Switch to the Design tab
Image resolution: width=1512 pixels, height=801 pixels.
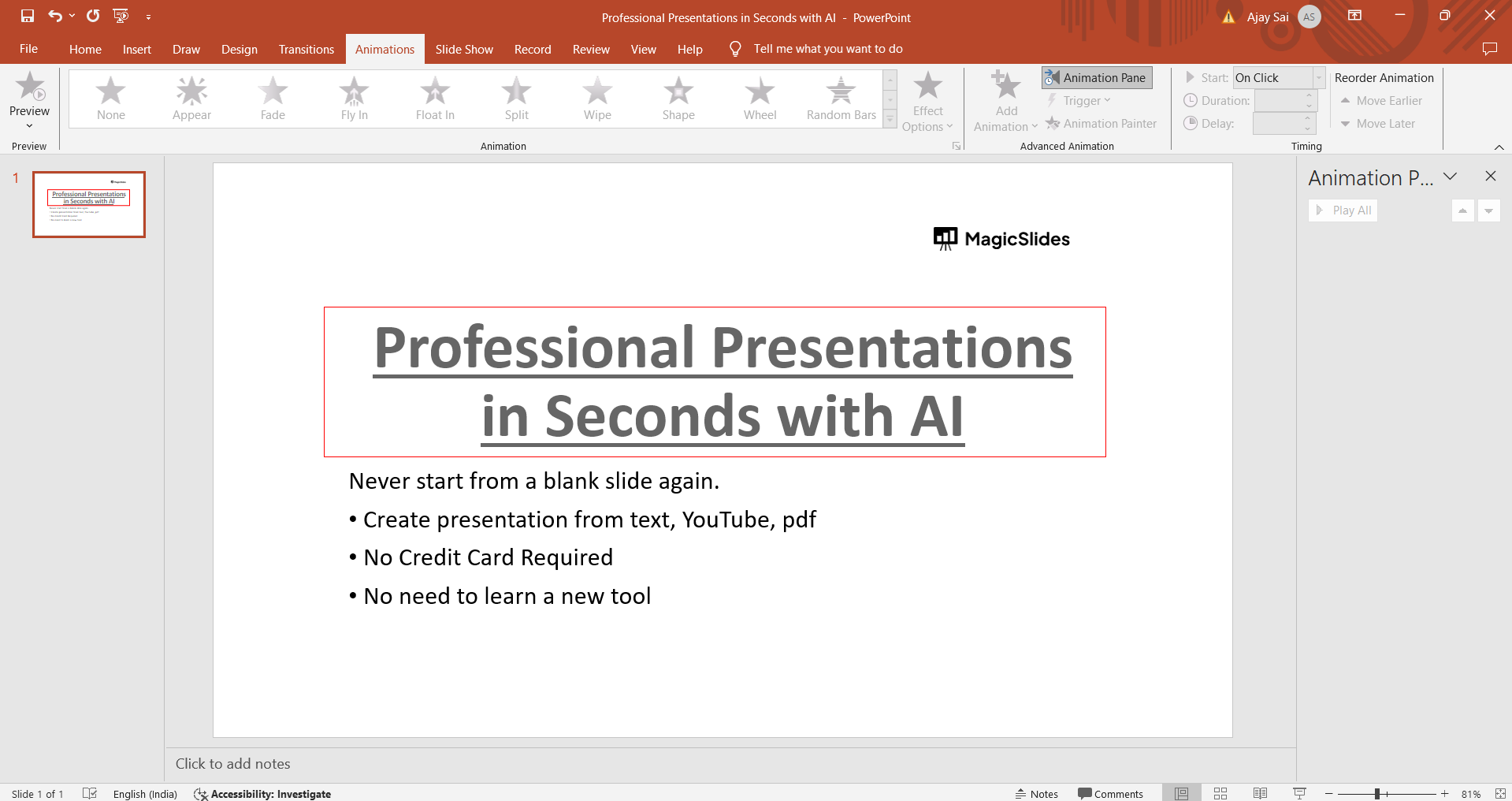[x=239, y=49]
